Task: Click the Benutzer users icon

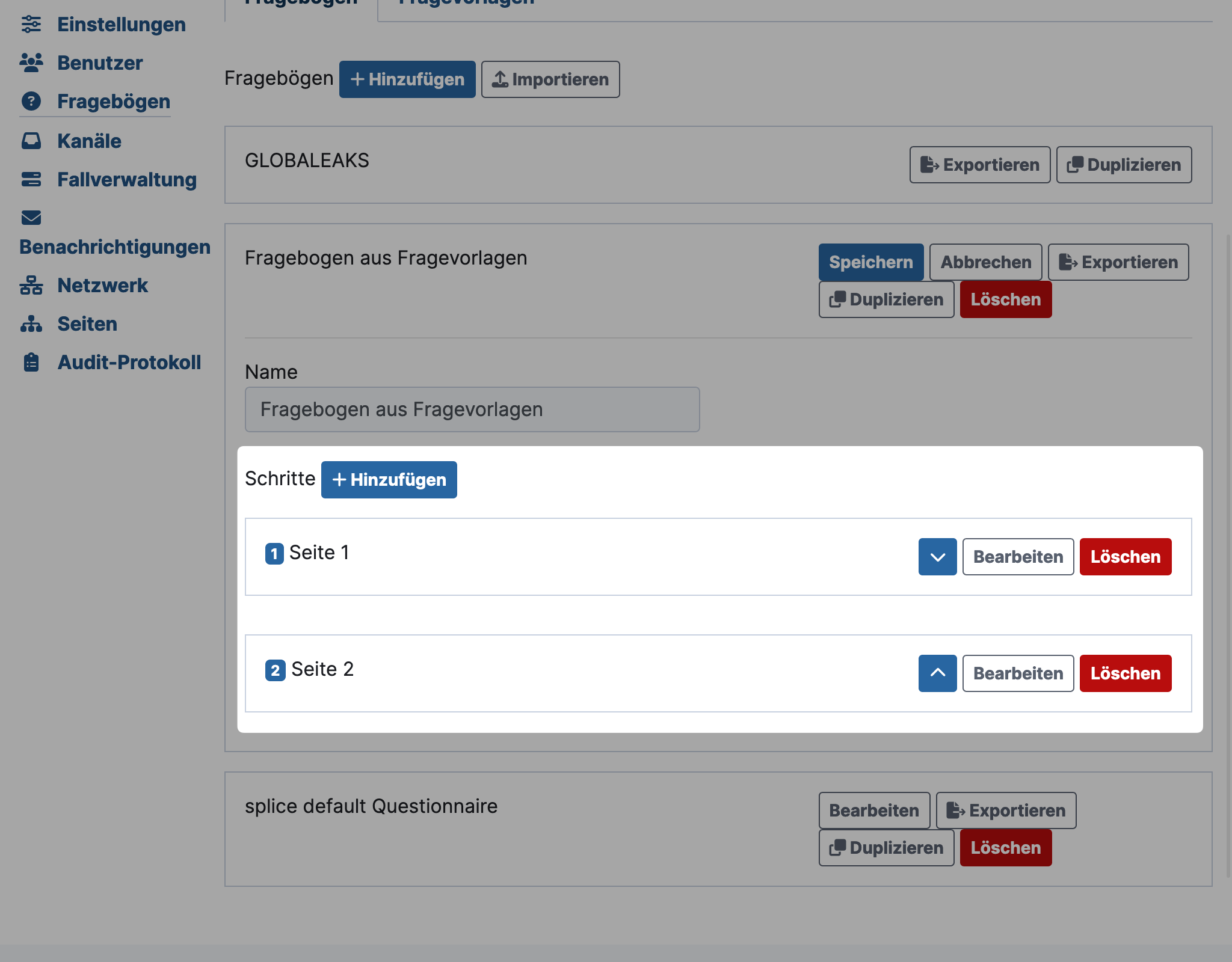Action: pos(31,63)
